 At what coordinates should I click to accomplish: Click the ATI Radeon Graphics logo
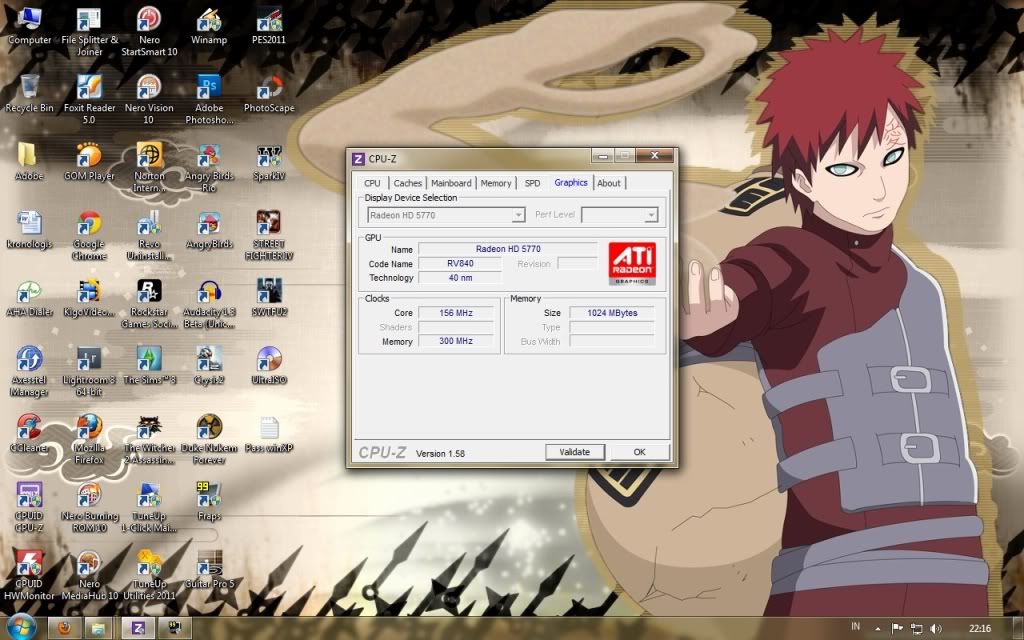click(632, 264)
